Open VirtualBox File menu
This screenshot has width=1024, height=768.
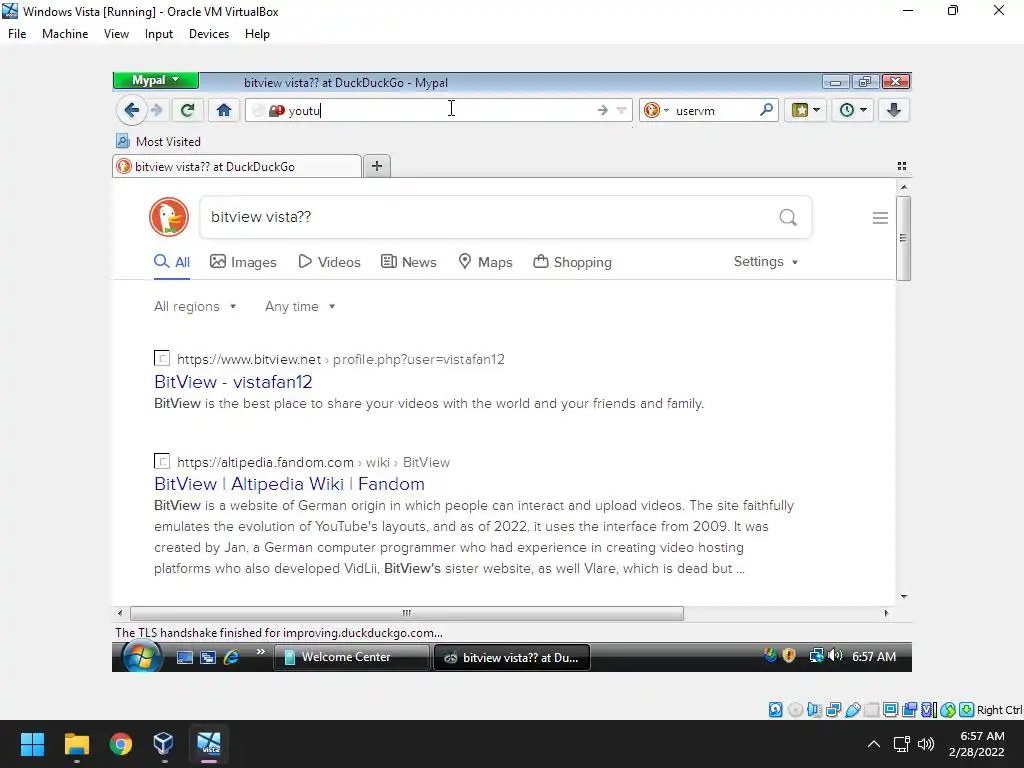click(17, 34)
